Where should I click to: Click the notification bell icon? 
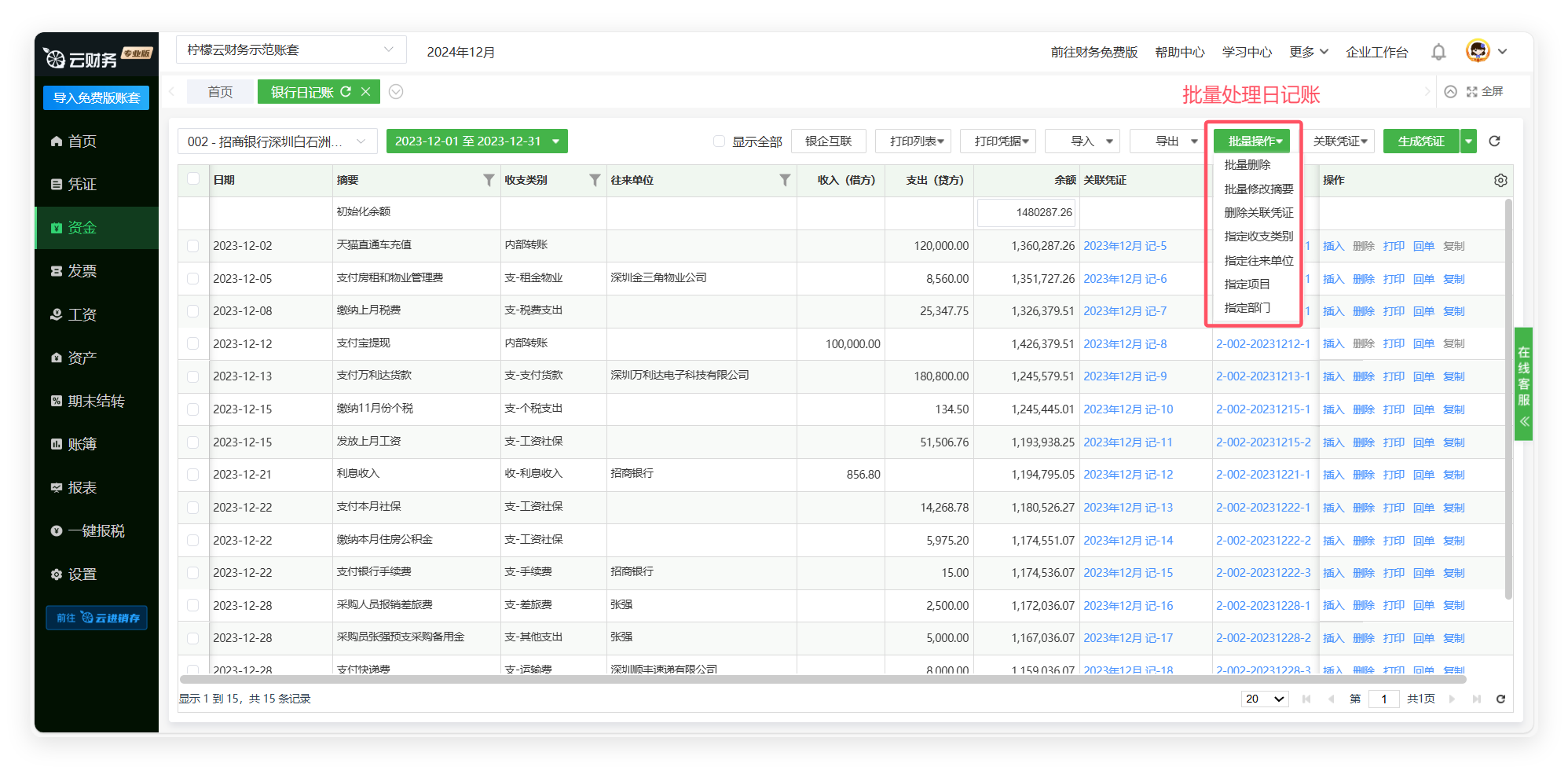point(1438,52)
